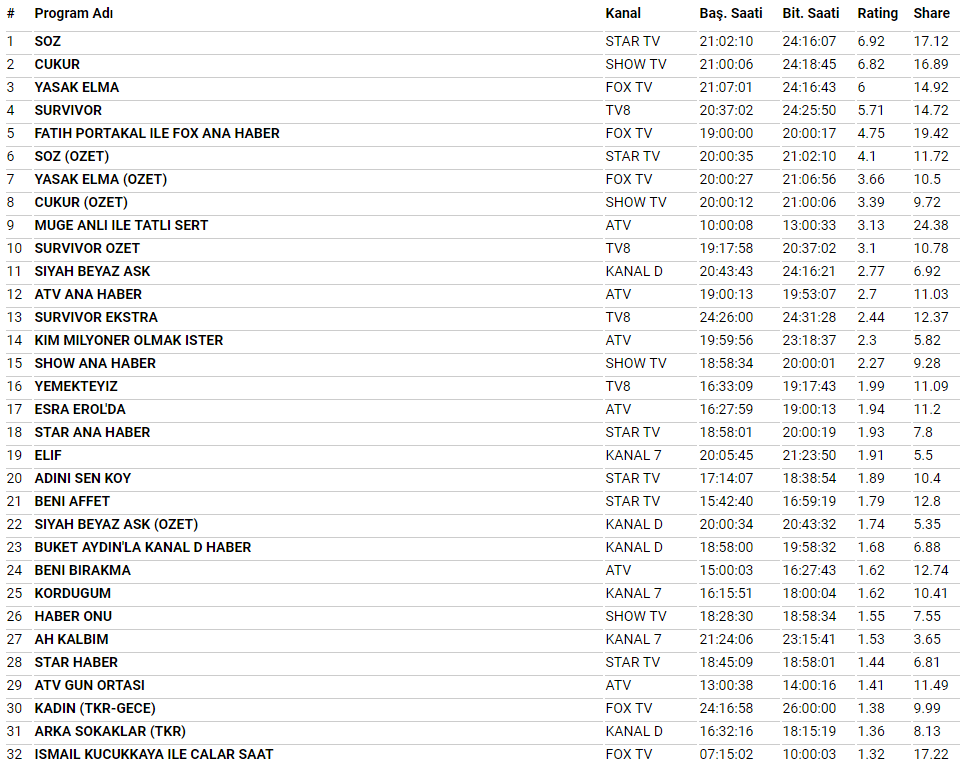This screenshot has height=767, width=960.
Task: Click 'ADINI SEN KOY' program name
Action: pos(83,479)
